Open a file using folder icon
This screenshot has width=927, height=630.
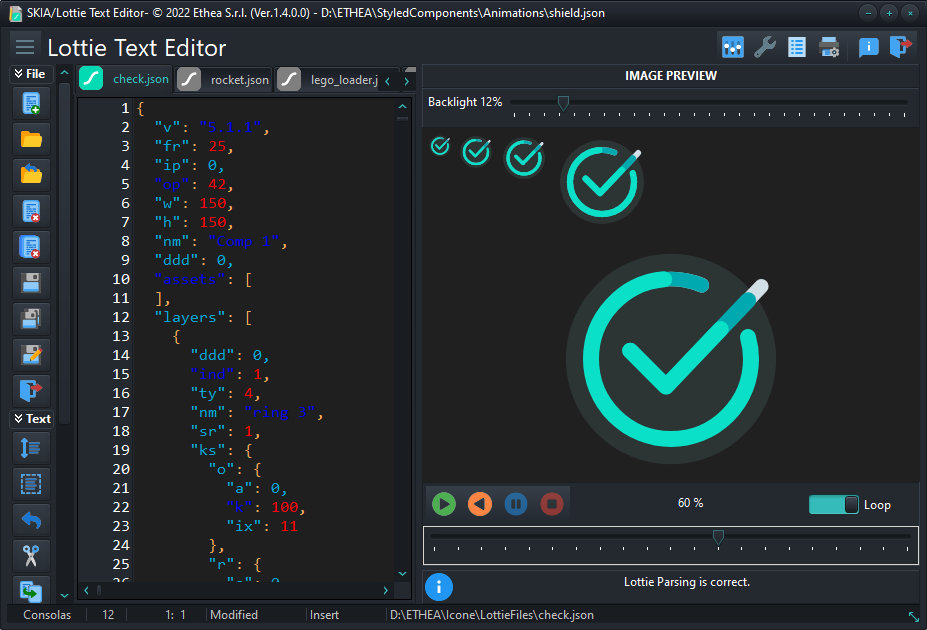pyautogui.click(x=31, y=139)
